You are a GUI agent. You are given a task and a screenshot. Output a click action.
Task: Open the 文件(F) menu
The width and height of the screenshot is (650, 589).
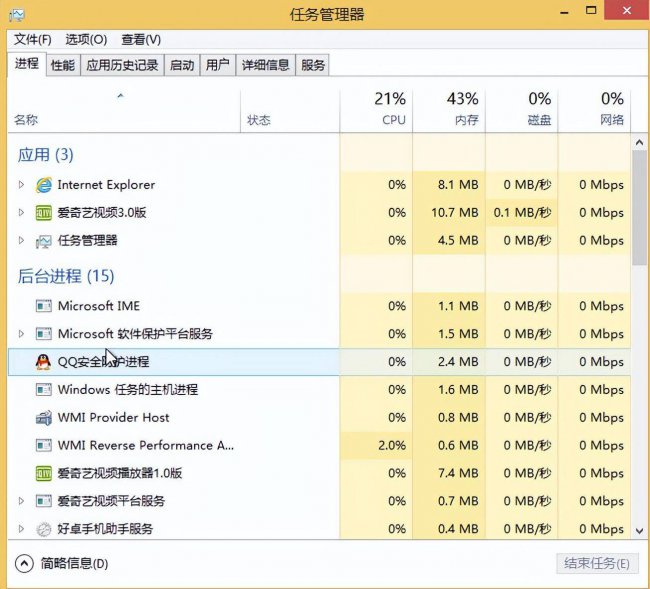tap(33, 40)
